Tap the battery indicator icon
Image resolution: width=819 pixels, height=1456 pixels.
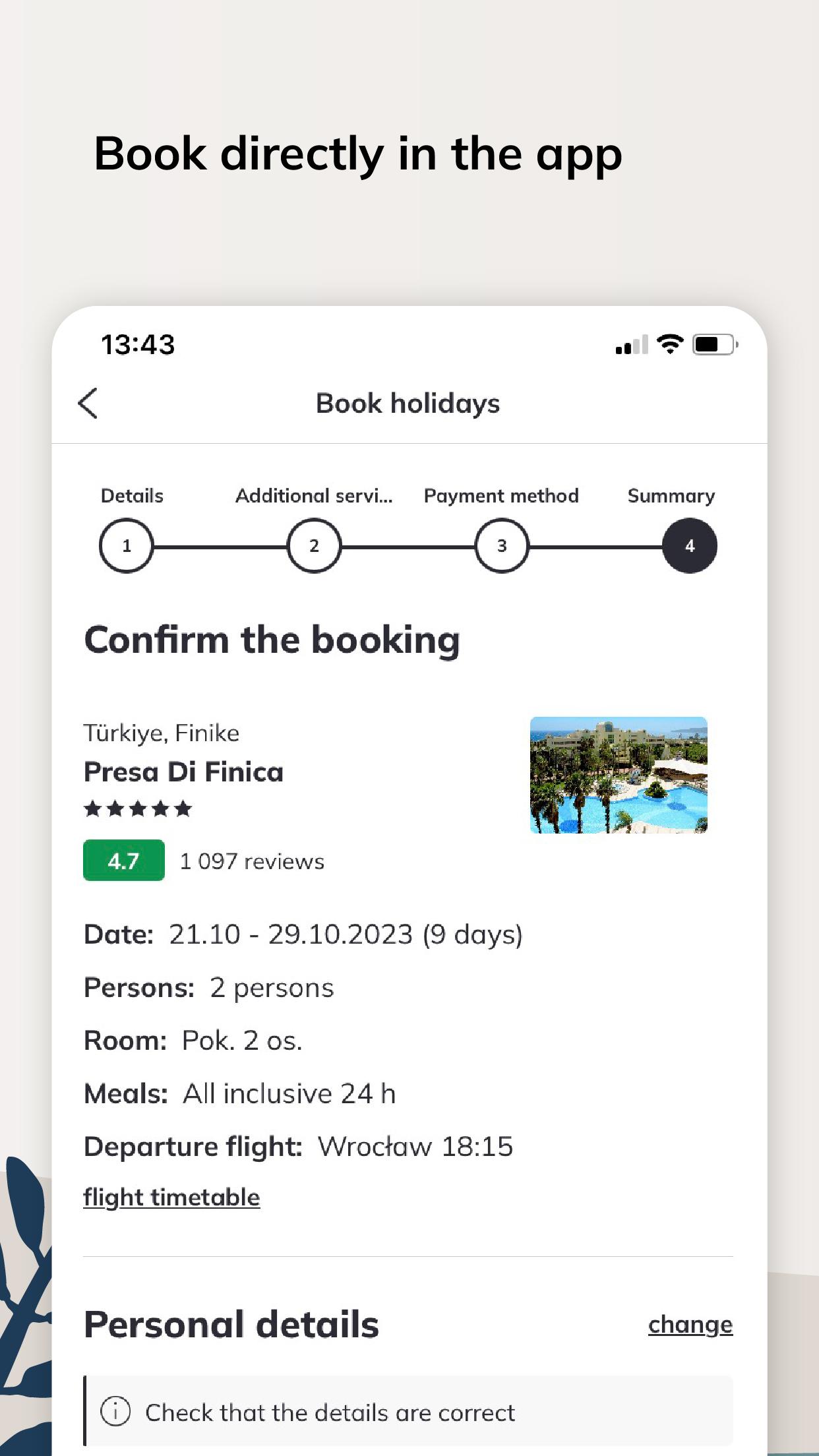pyautogui.click(x=714, y=344)
